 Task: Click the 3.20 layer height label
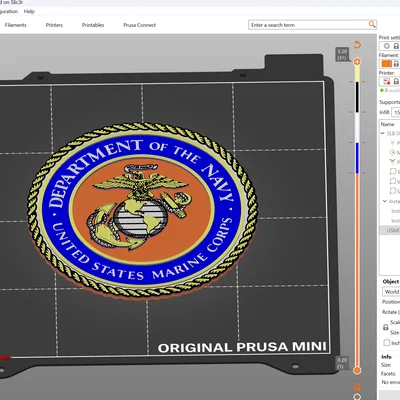(342, 54)
